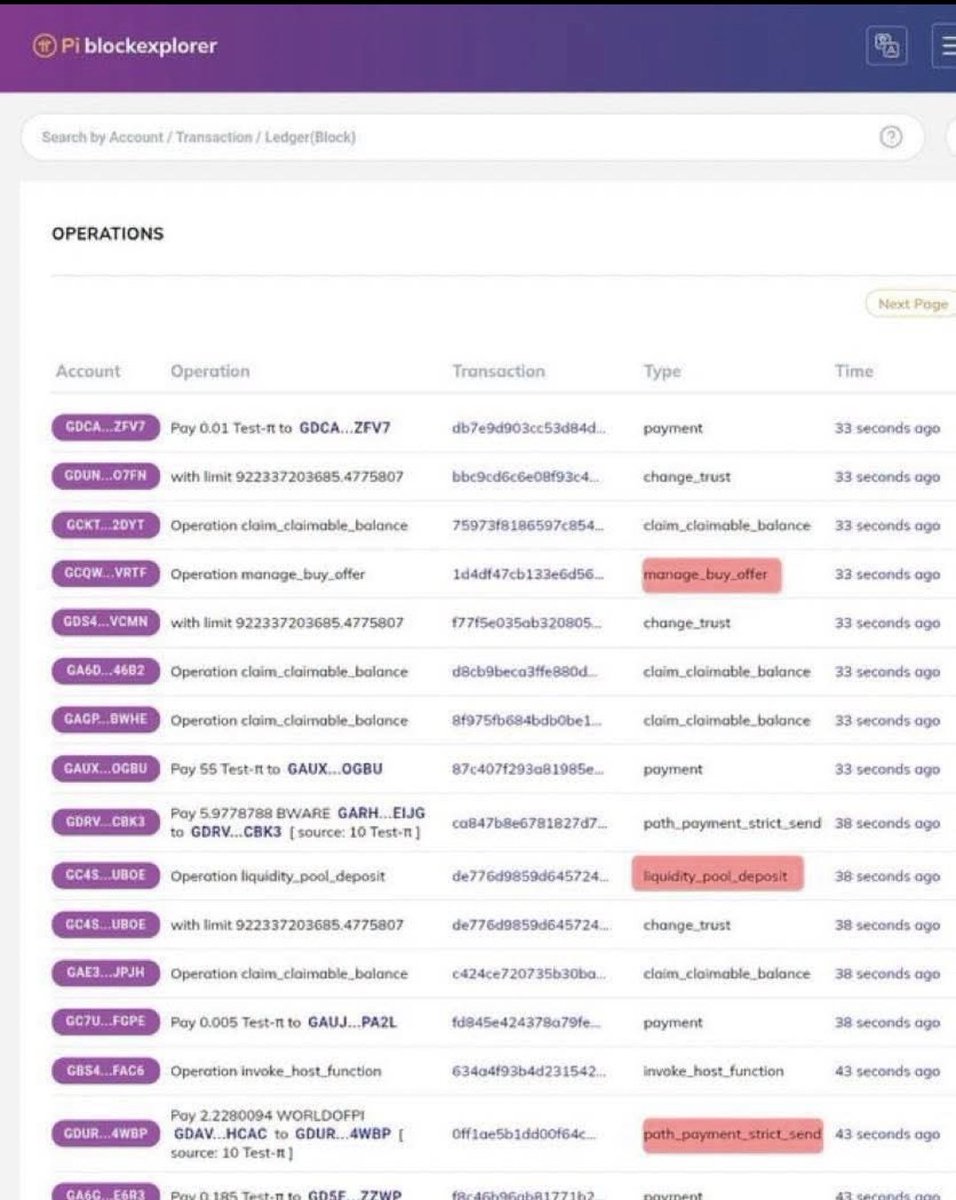Viewport: 956px width, 1200px height.
Task: Open account GC7U...FGPE badge
Action: (x=105, y=1022)
